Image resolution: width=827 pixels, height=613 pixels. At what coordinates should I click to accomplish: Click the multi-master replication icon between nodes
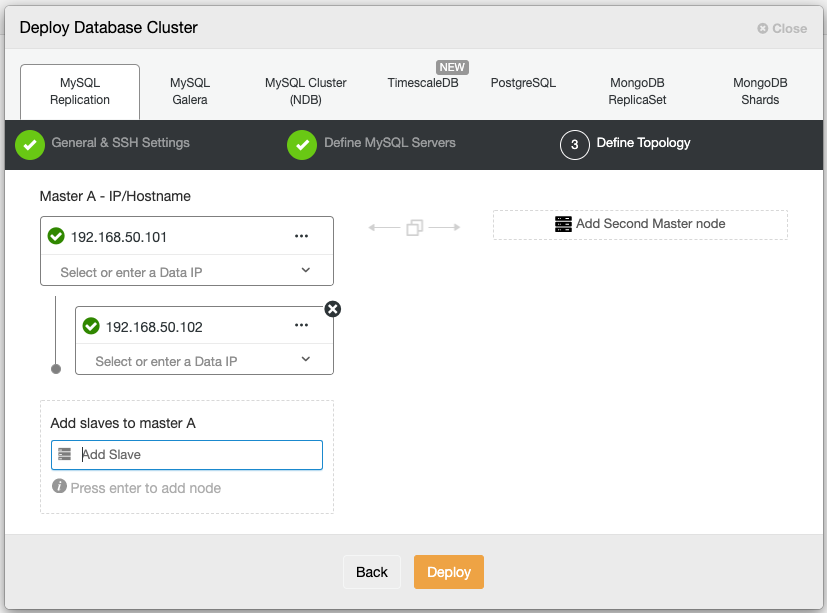click(415, 227)
